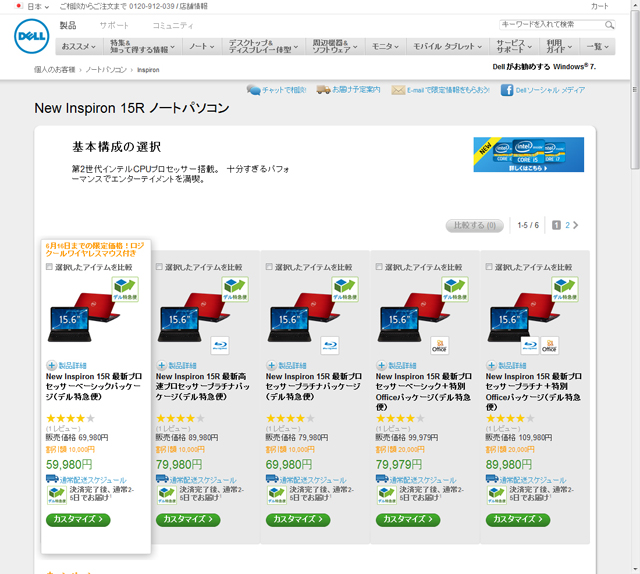Click the shipping truck icon under 59,980円
Image resolution: width=640 pixels, height=574 pixels.
[x=52, y=478]
